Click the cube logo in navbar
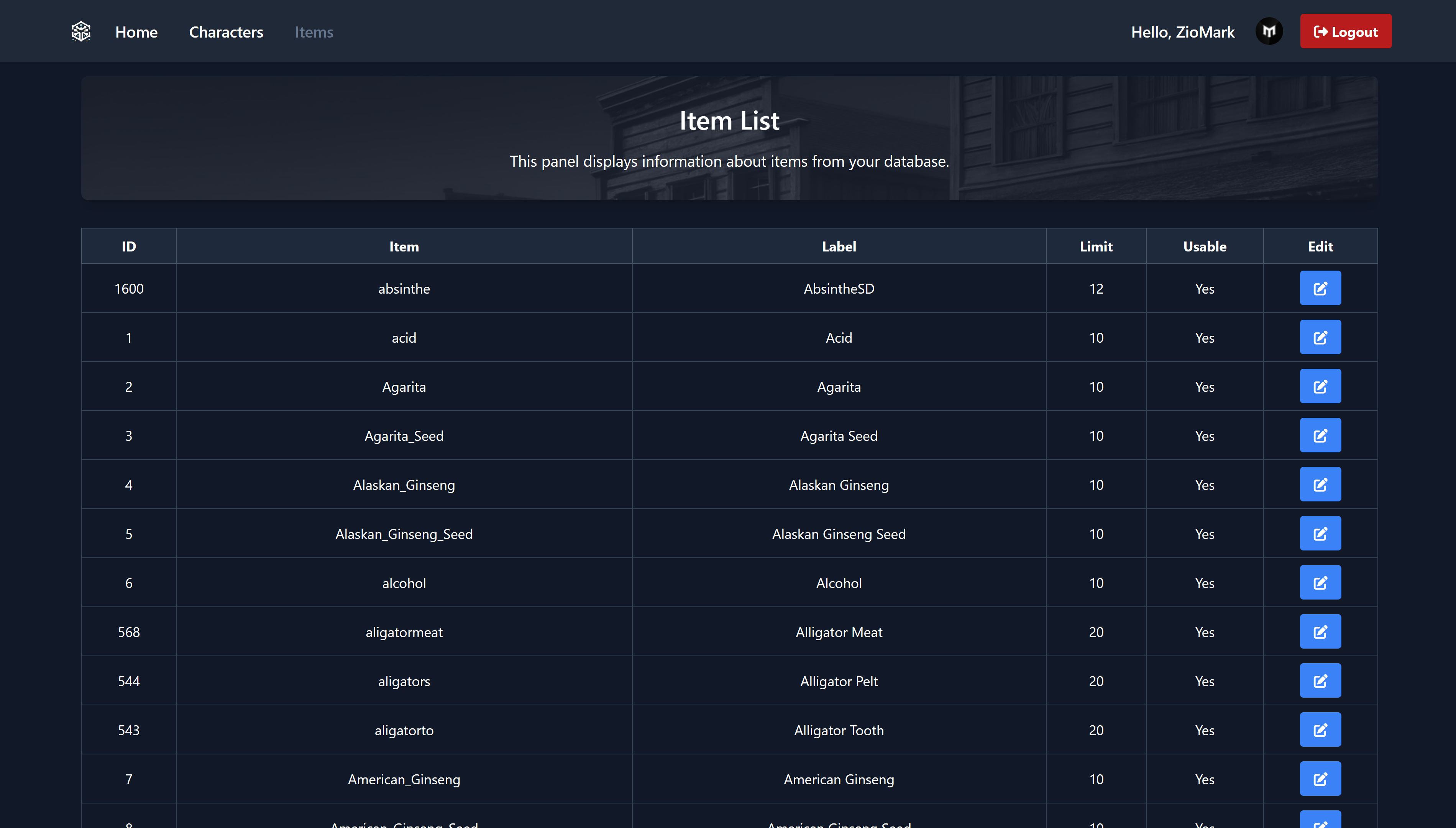This screenshot has width=1456, height=828. pyautogui.click(x=81, y=31)
